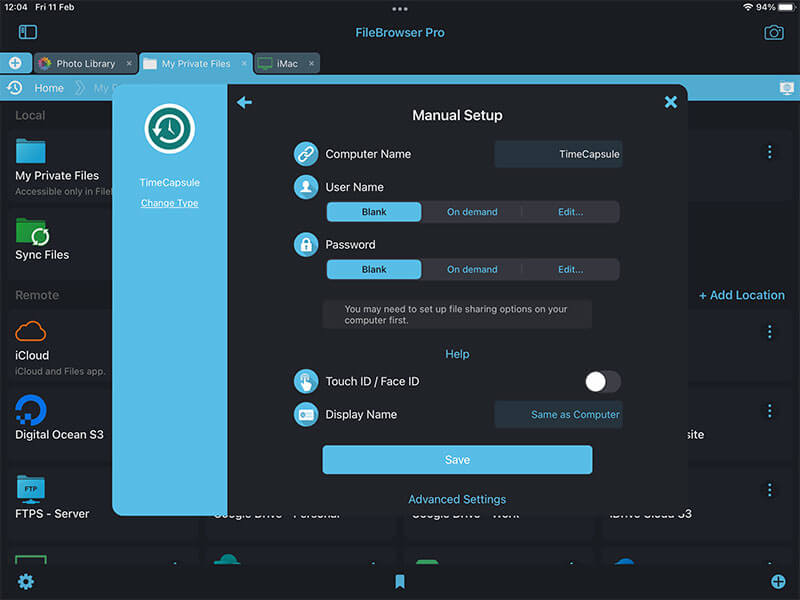
Task: Close the iMac tab
Action: 311,63
